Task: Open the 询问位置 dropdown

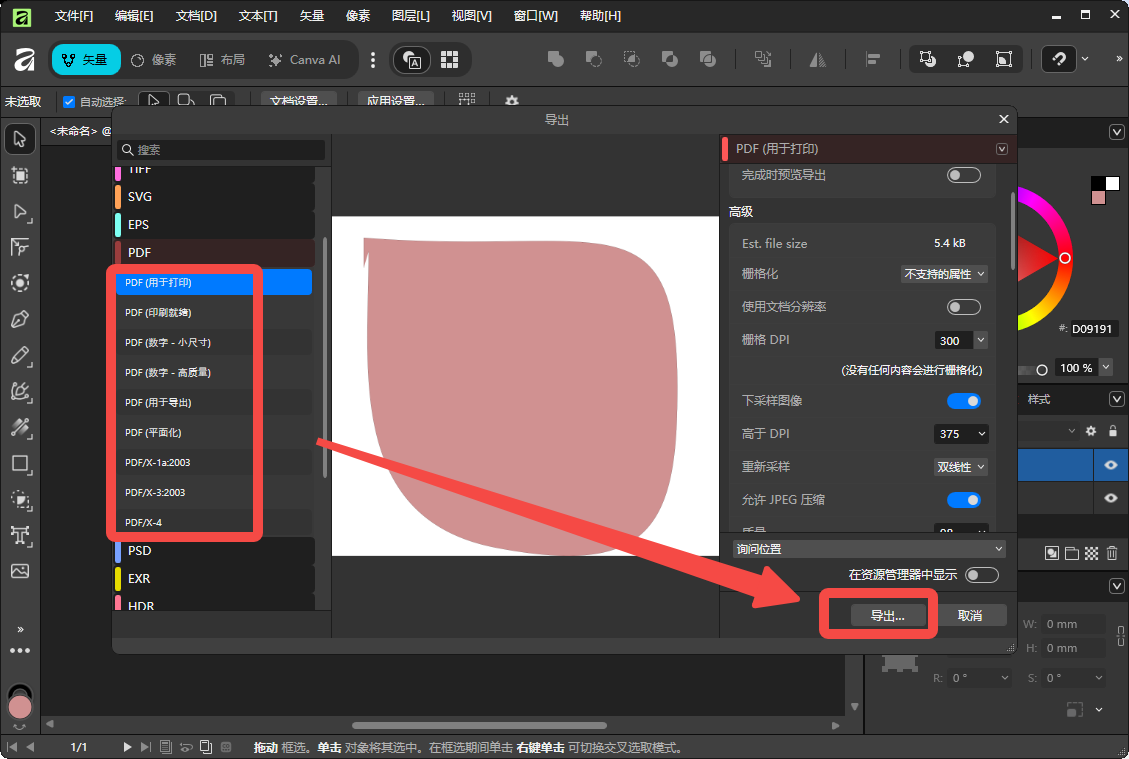Action: pyautogui.click(x=869, y=549)
